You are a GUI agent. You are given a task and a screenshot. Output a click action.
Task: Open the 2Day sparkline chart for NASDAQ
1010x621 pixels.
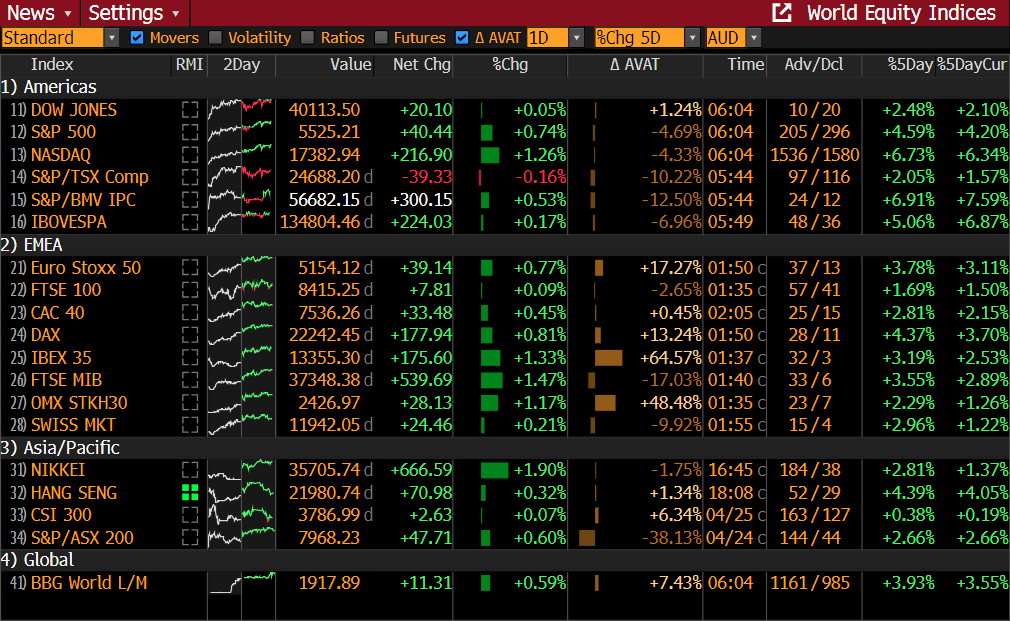pyautogui.click(x=240, y=155)
